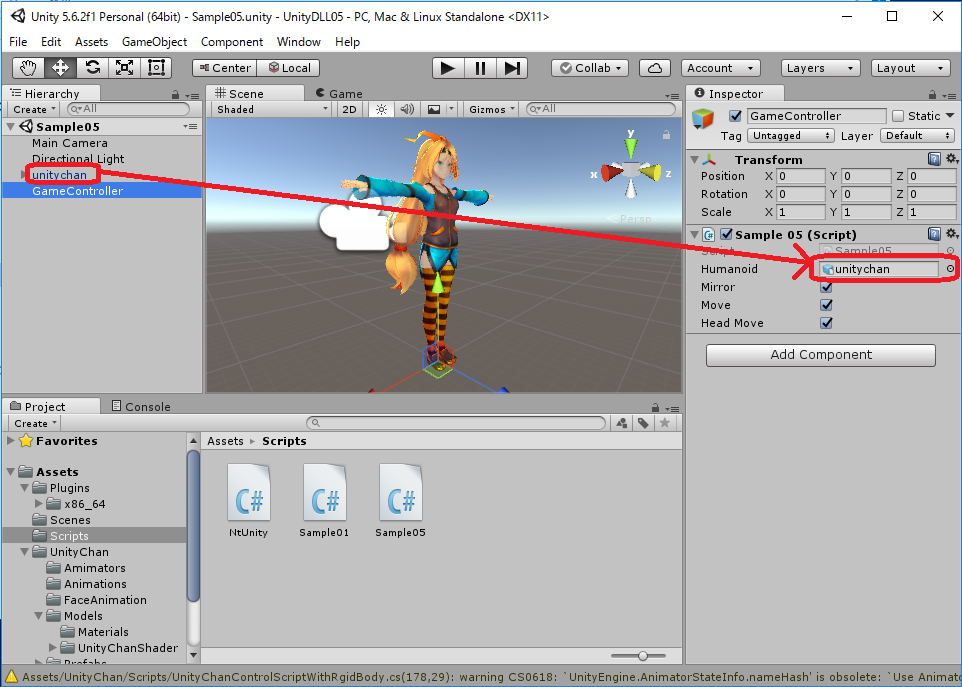Adjust the project icon size slider
Screen dimensions: 962x687
pos(643,656)
